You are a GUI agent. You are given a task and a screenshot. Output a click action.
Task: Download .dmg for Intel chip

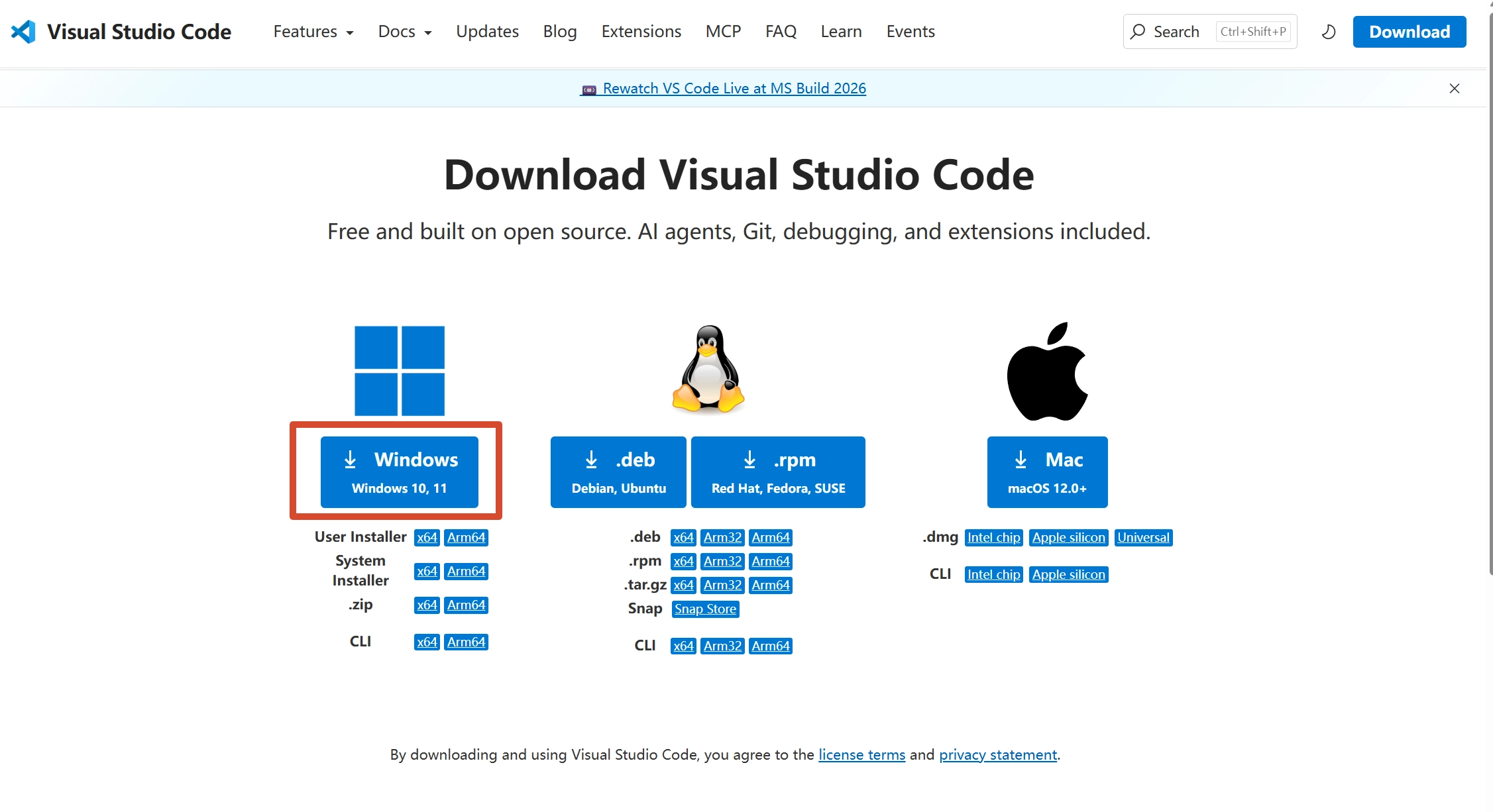(x=993, y=538)
